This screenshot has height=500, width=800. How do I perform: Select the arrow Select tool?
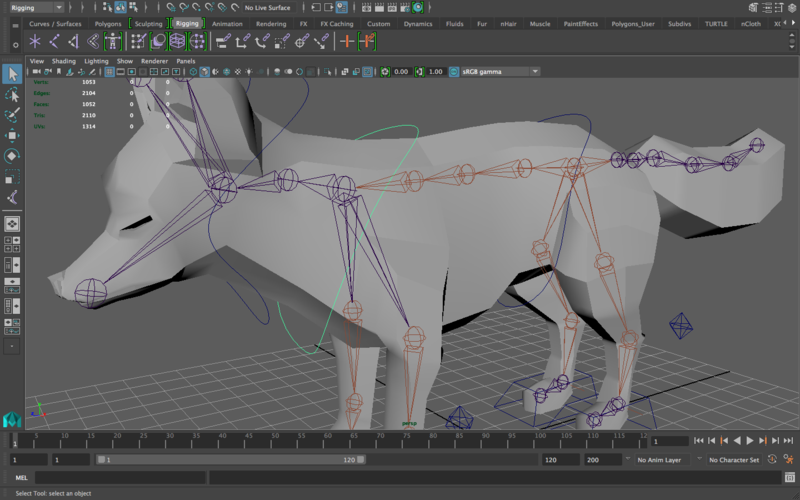point(12,74)
